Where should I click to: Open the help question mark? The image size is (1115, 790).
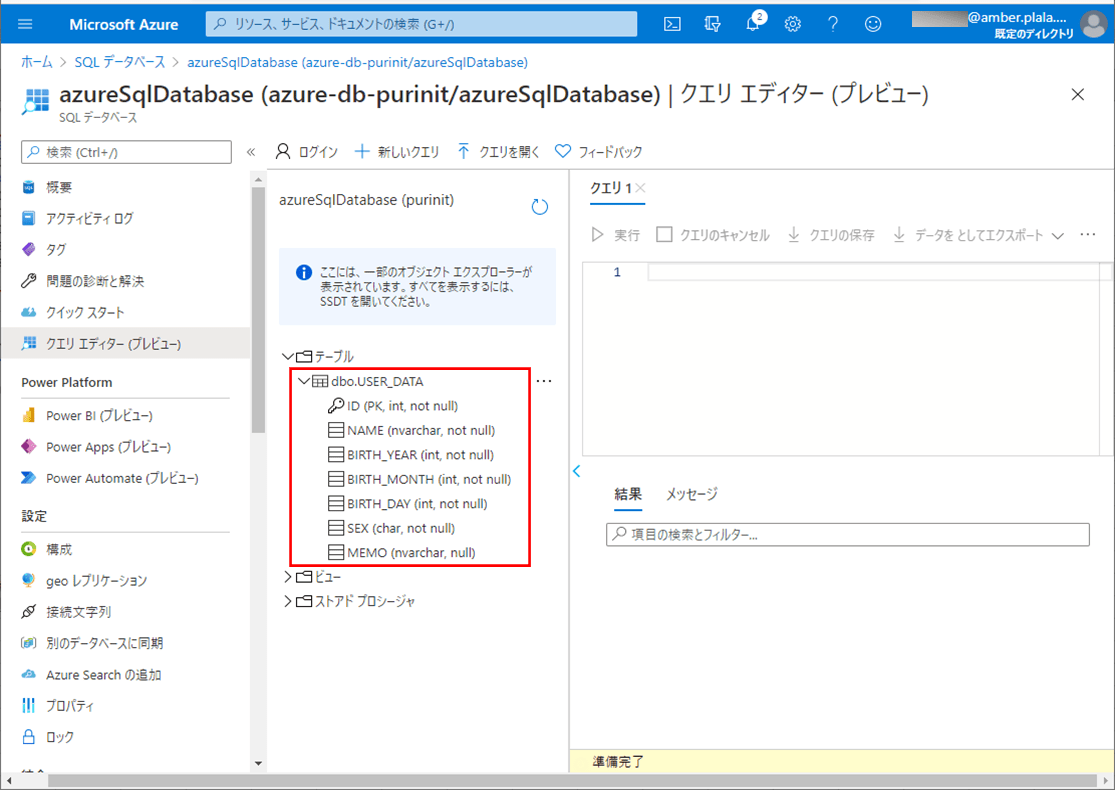point(833,24)
